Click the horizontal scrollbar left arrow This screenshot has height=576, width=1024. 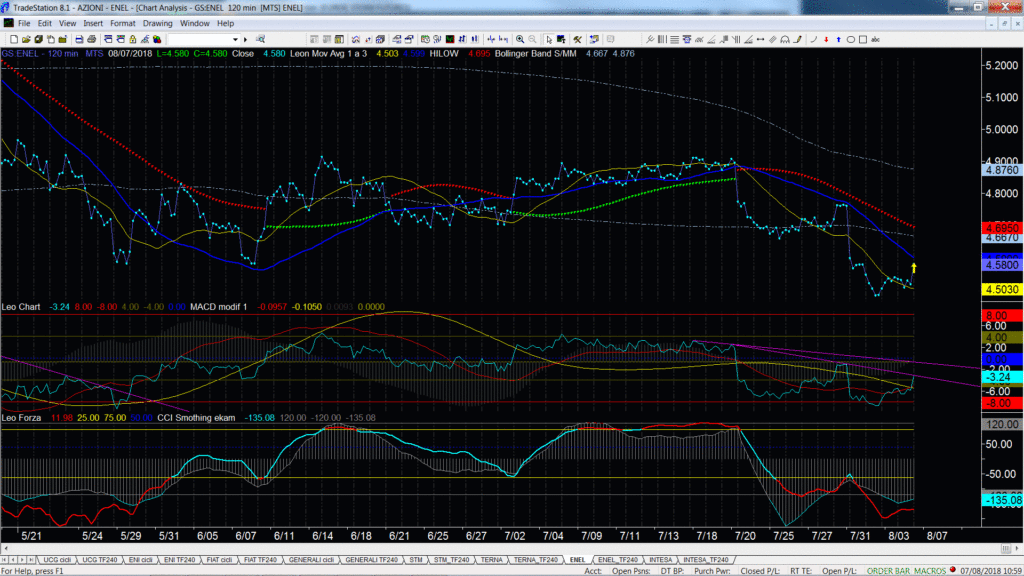[x=5, y=549]
